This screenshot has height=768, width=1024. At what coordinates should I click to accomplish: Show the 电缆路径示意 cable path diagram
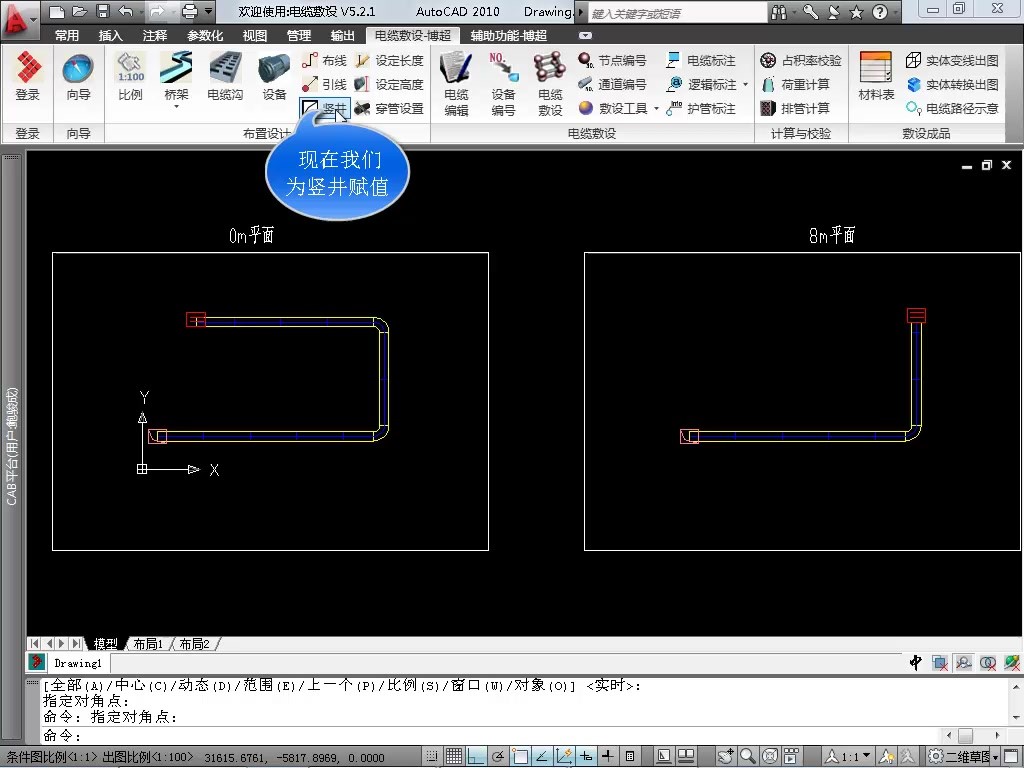(952, 108)
